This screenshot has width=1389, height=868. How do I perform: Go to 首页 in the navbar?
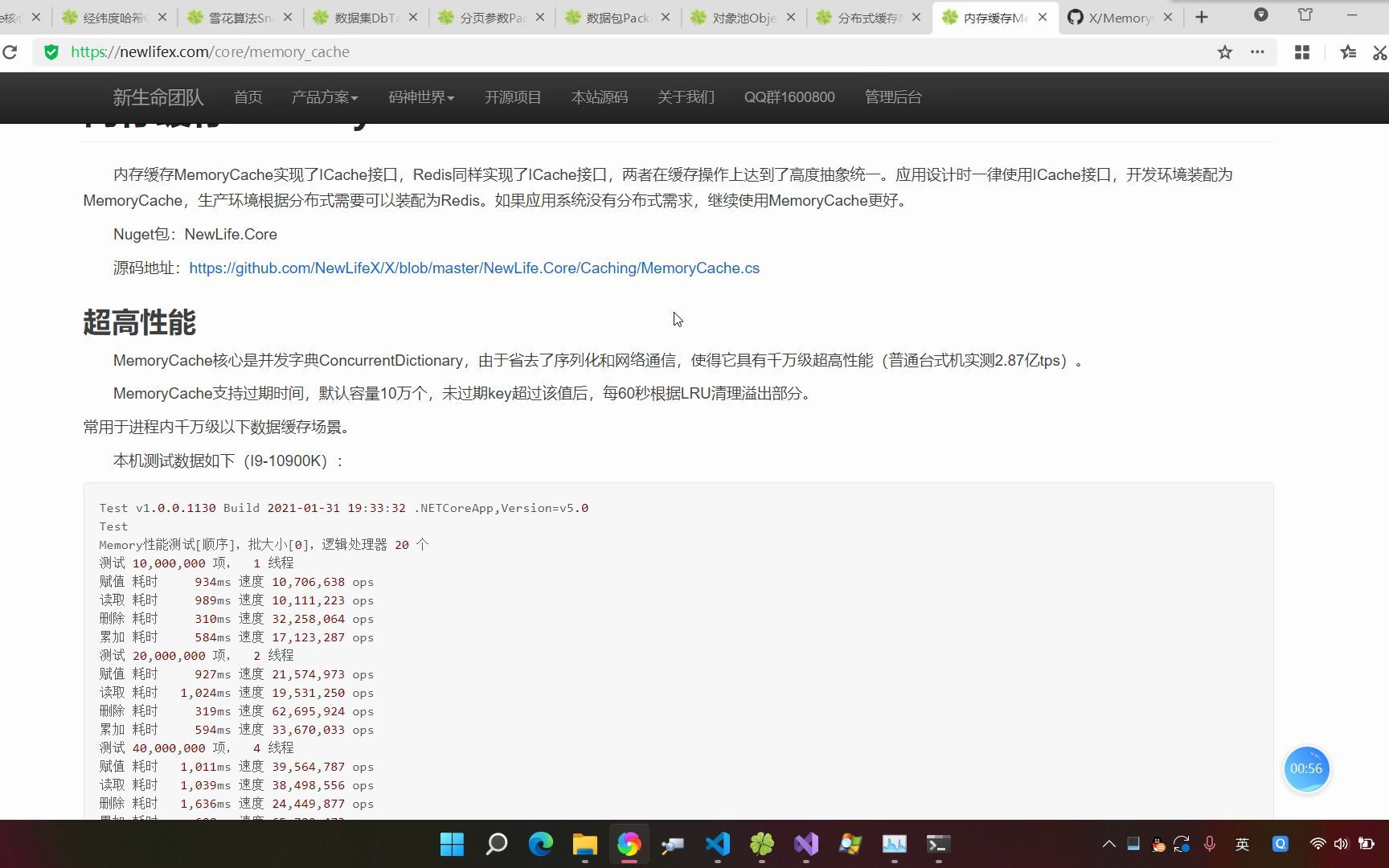point(248,97)
